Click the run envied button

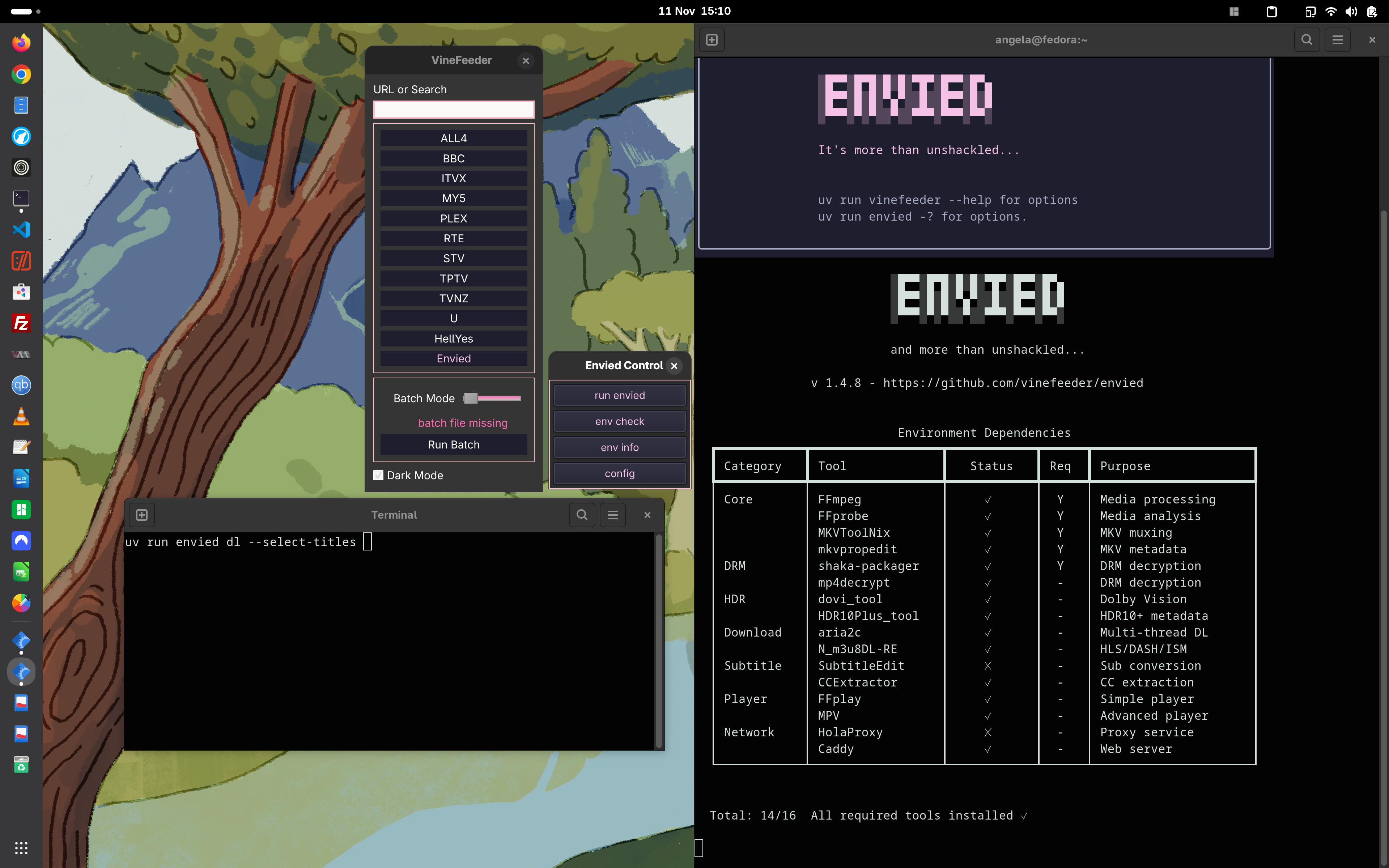tap(619, 396)
